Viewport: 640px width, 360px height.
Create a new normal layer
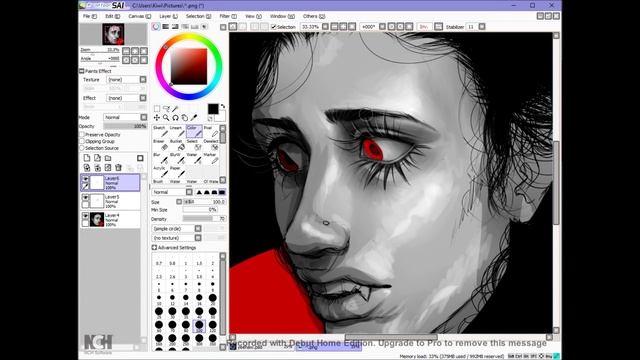[x=87, y=158]
